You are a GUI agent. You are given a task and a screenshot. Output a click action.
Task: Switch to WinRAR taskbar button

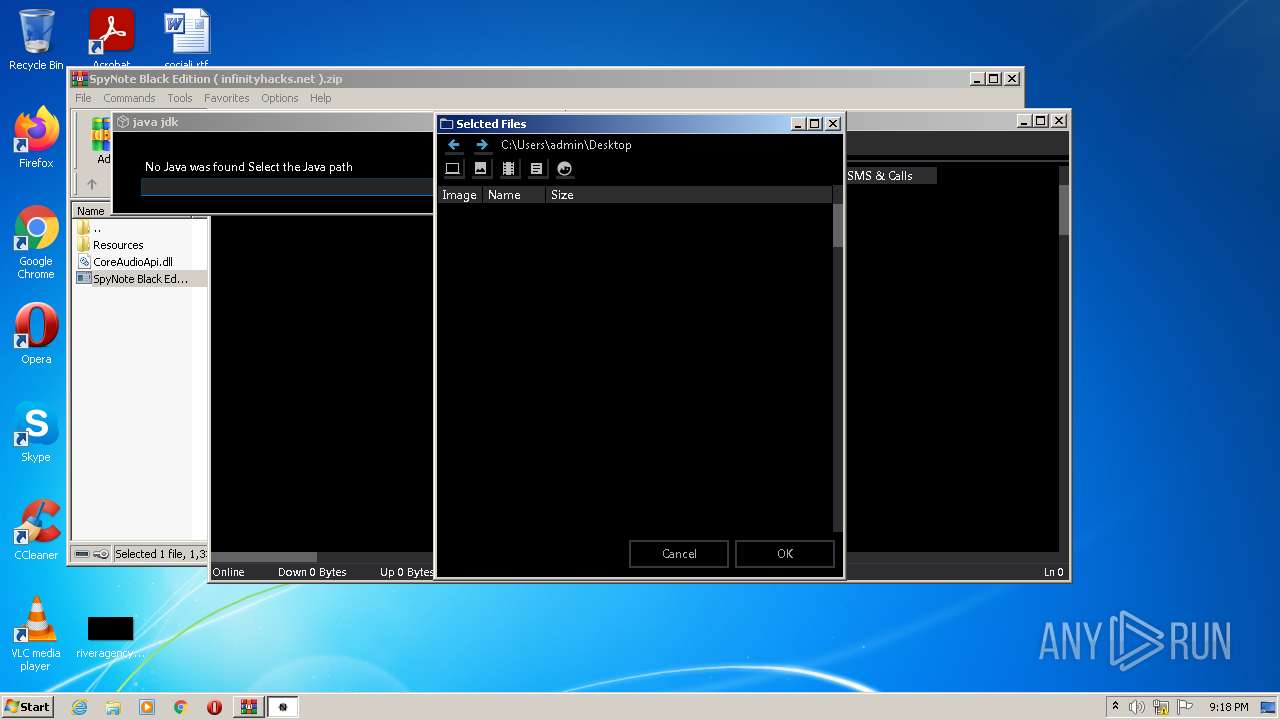point(248,707)
